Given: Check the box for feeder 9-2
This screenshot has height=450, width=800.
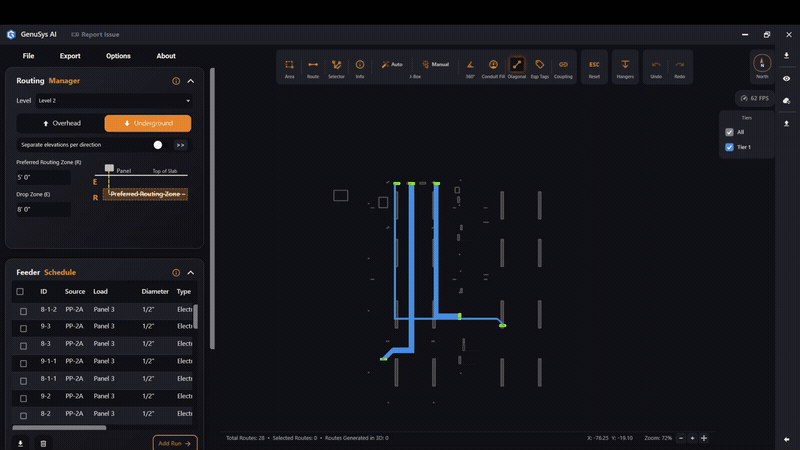Looking at the screenshot, I should 23,398.
